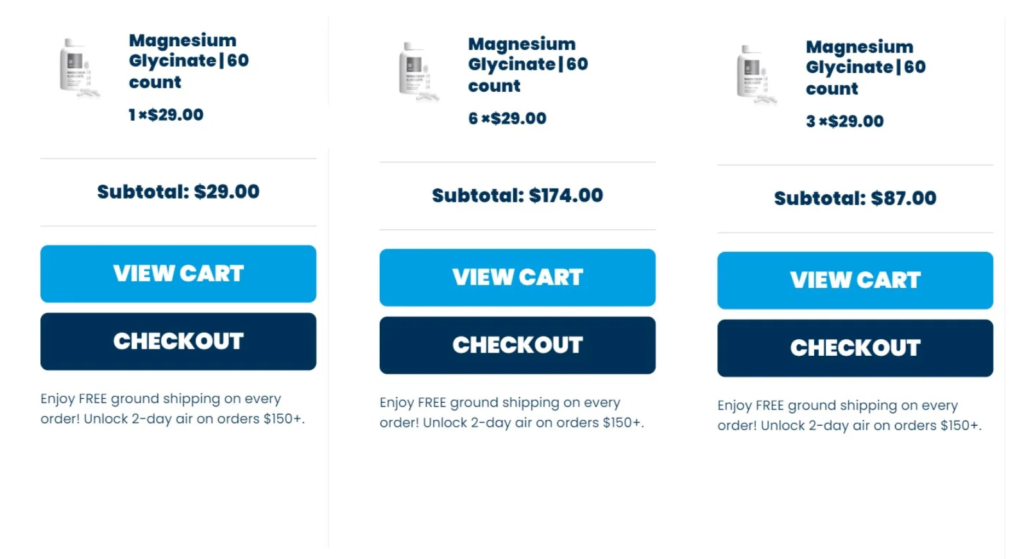Click the product bottle image beside 6×$29.00
The height and width of the screenshot is (559, 1024).
point(417,70)
